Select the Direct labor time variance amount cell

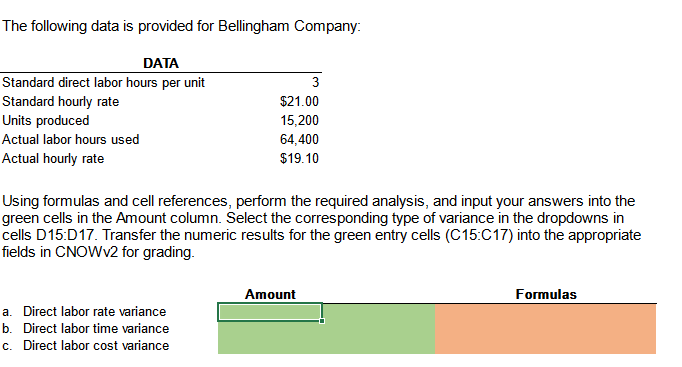[270, 329]
